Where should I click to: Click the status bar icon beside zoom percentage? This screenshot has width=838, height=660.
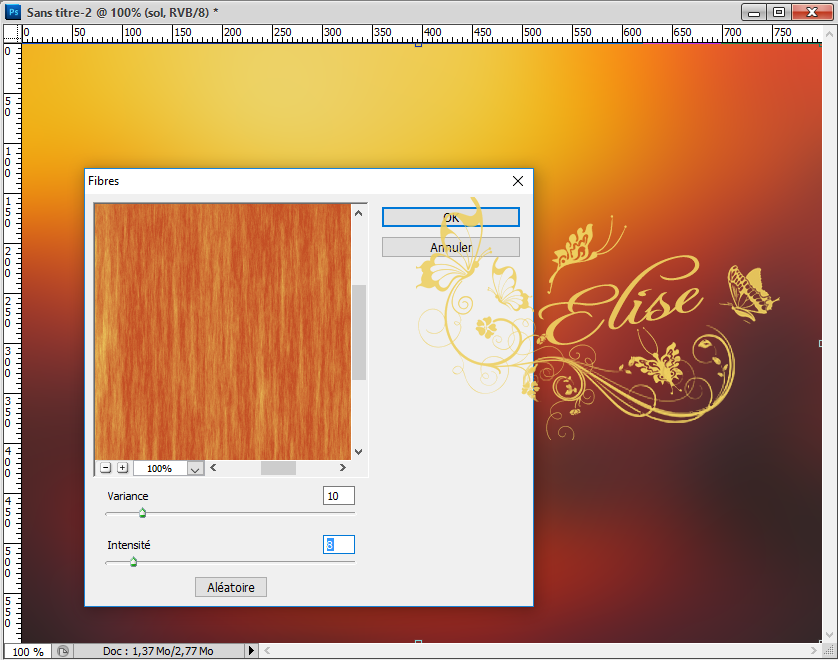(x=63, y=651)
